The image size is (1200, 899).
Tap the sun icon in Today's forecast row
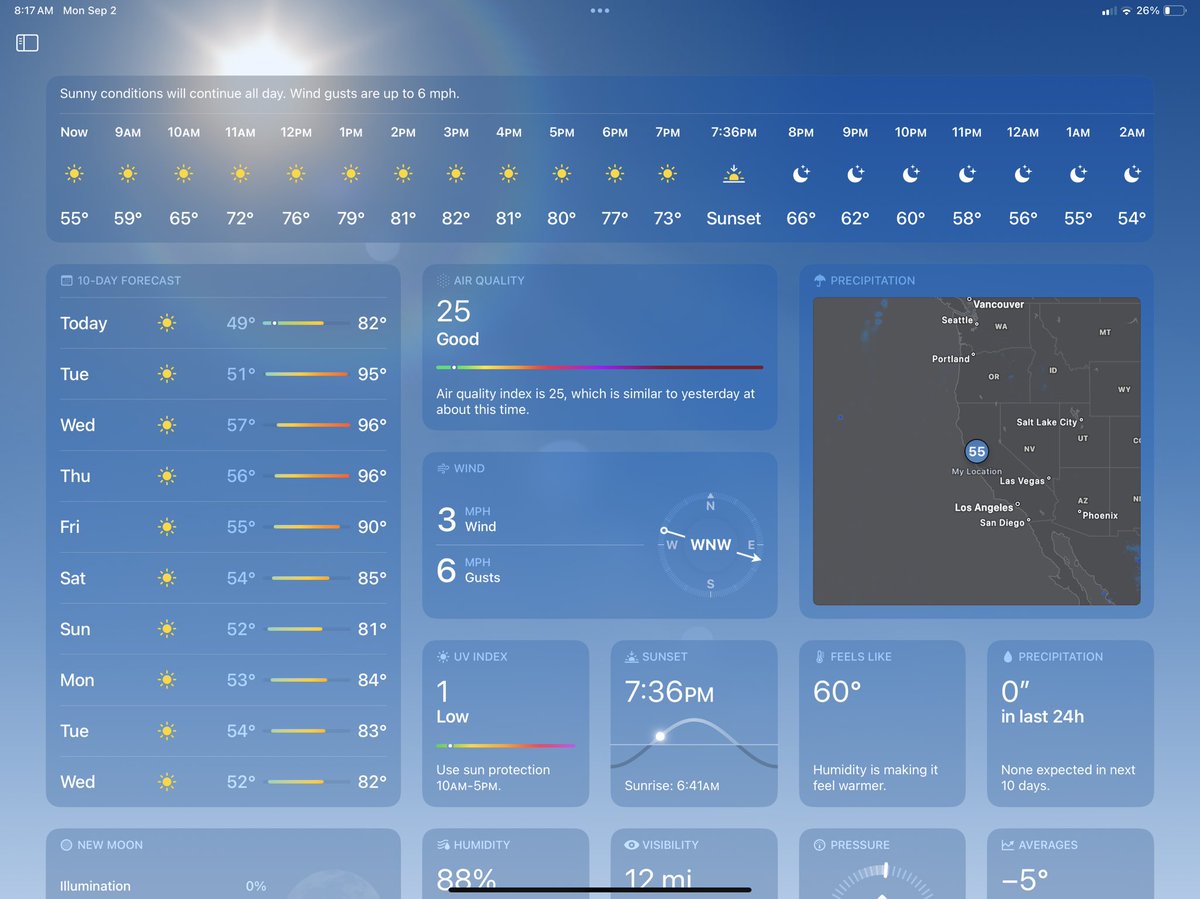[167, 323]
